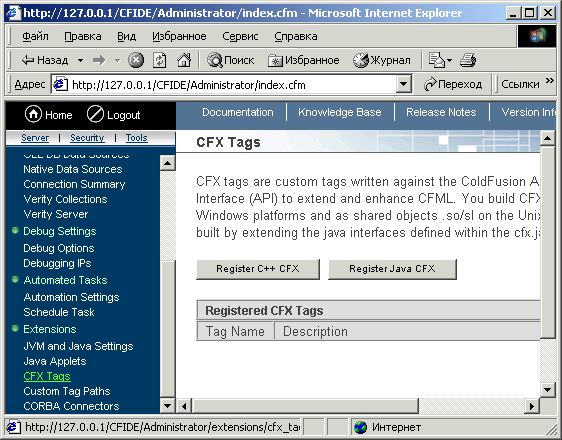Open the Справка menu
This screenshot has width=562, height=440.
pos(296,36)
